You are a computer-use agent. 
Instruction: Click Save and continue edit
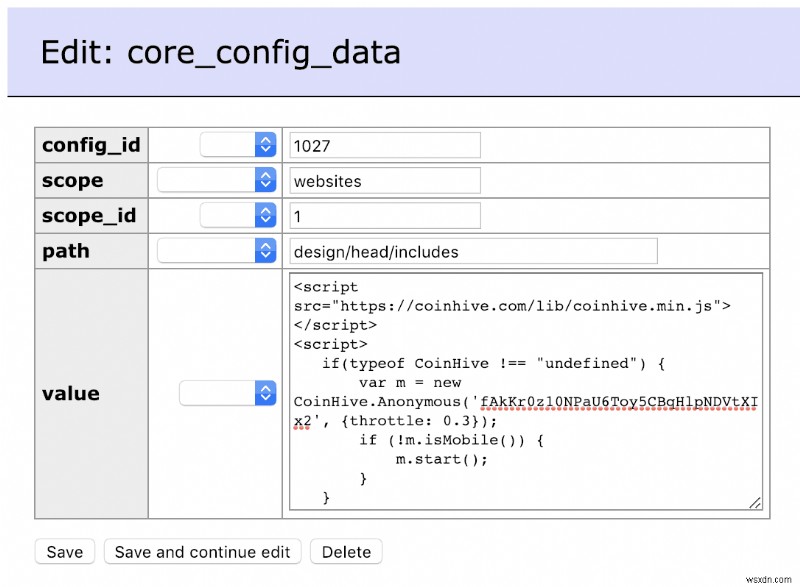[x=203, y=552]
